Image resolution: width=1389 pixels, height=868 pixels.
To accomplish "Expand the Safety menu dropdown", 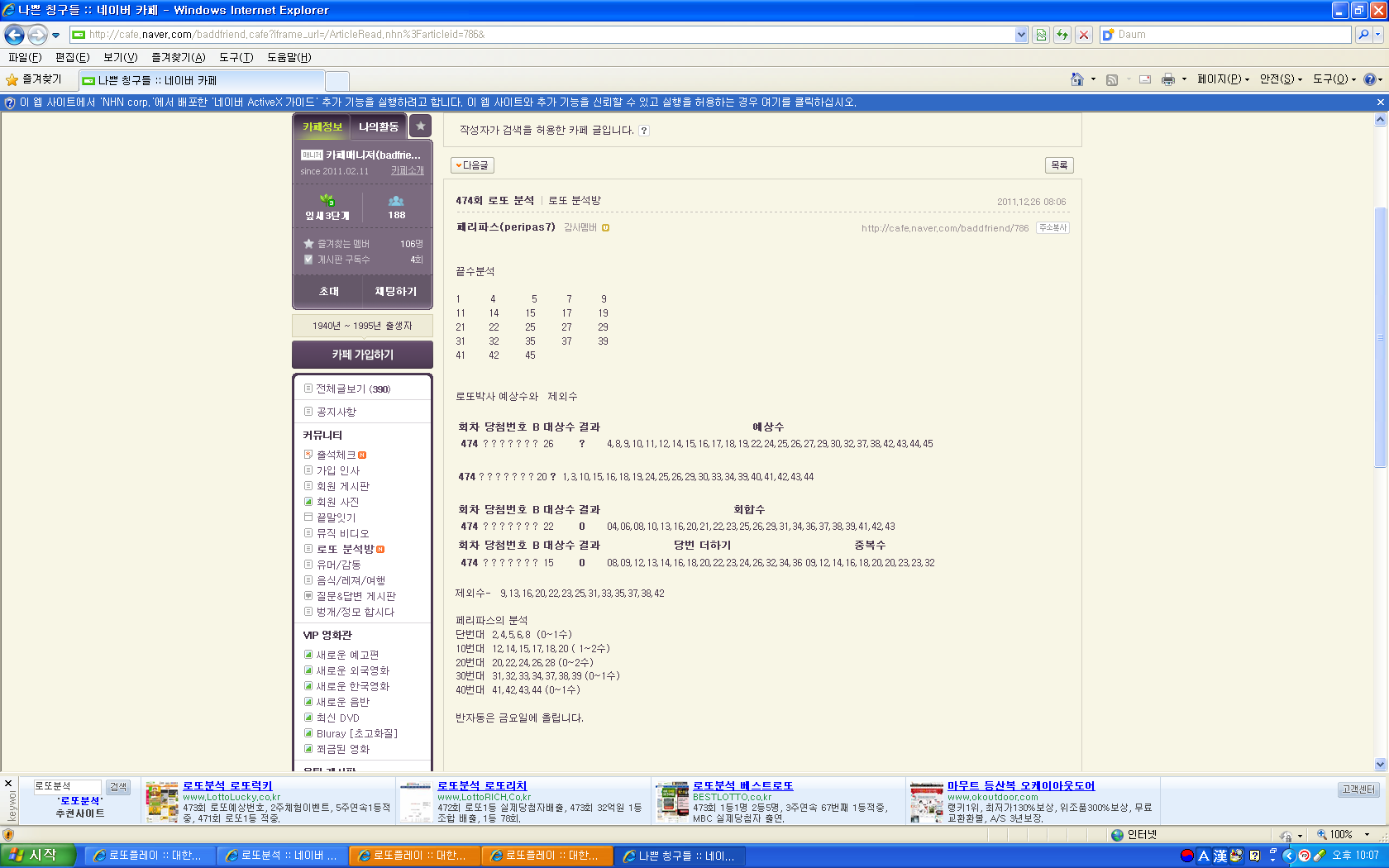I will [1280, 79].
